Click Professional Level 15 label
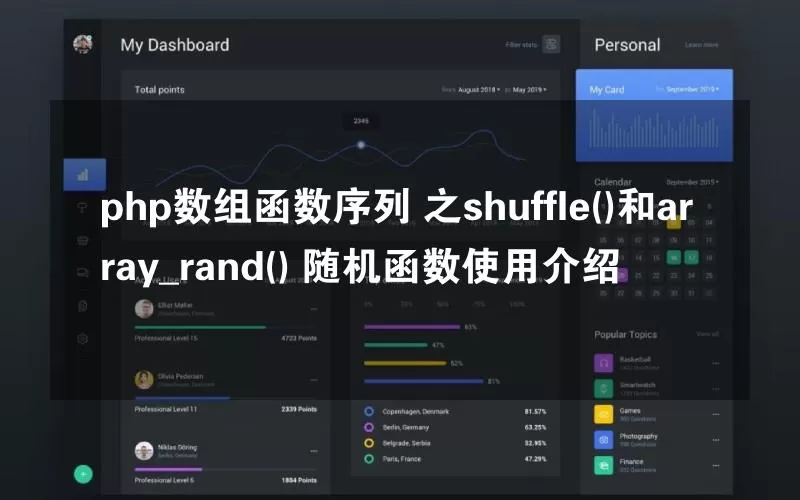This screenshot has width=800, height=500. coord(166,338)
